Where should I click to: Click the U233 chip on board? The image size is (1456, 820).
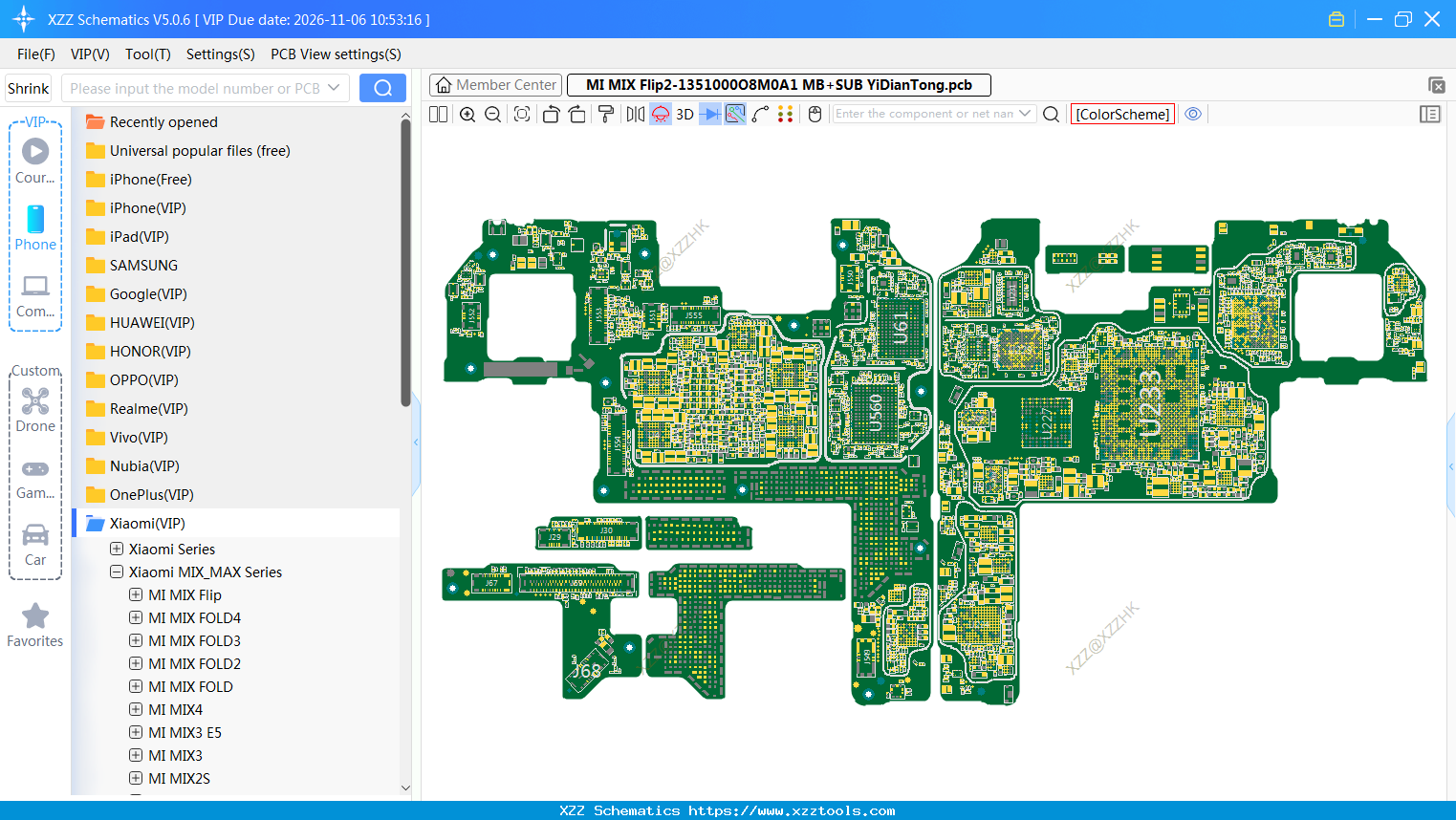1149,403
